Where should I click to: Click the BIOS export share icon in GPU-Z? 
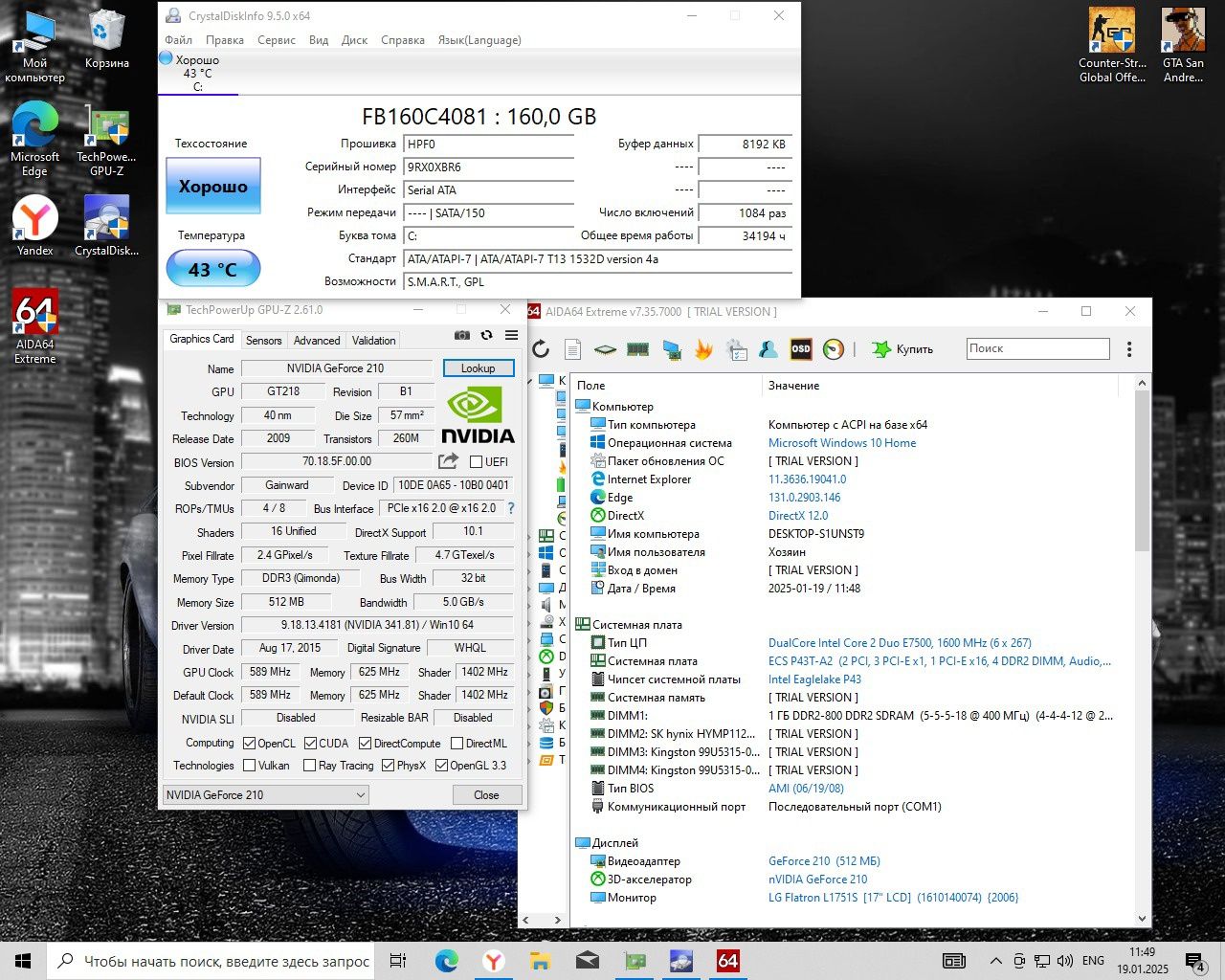pyautogui.click(x=449, y=461)
